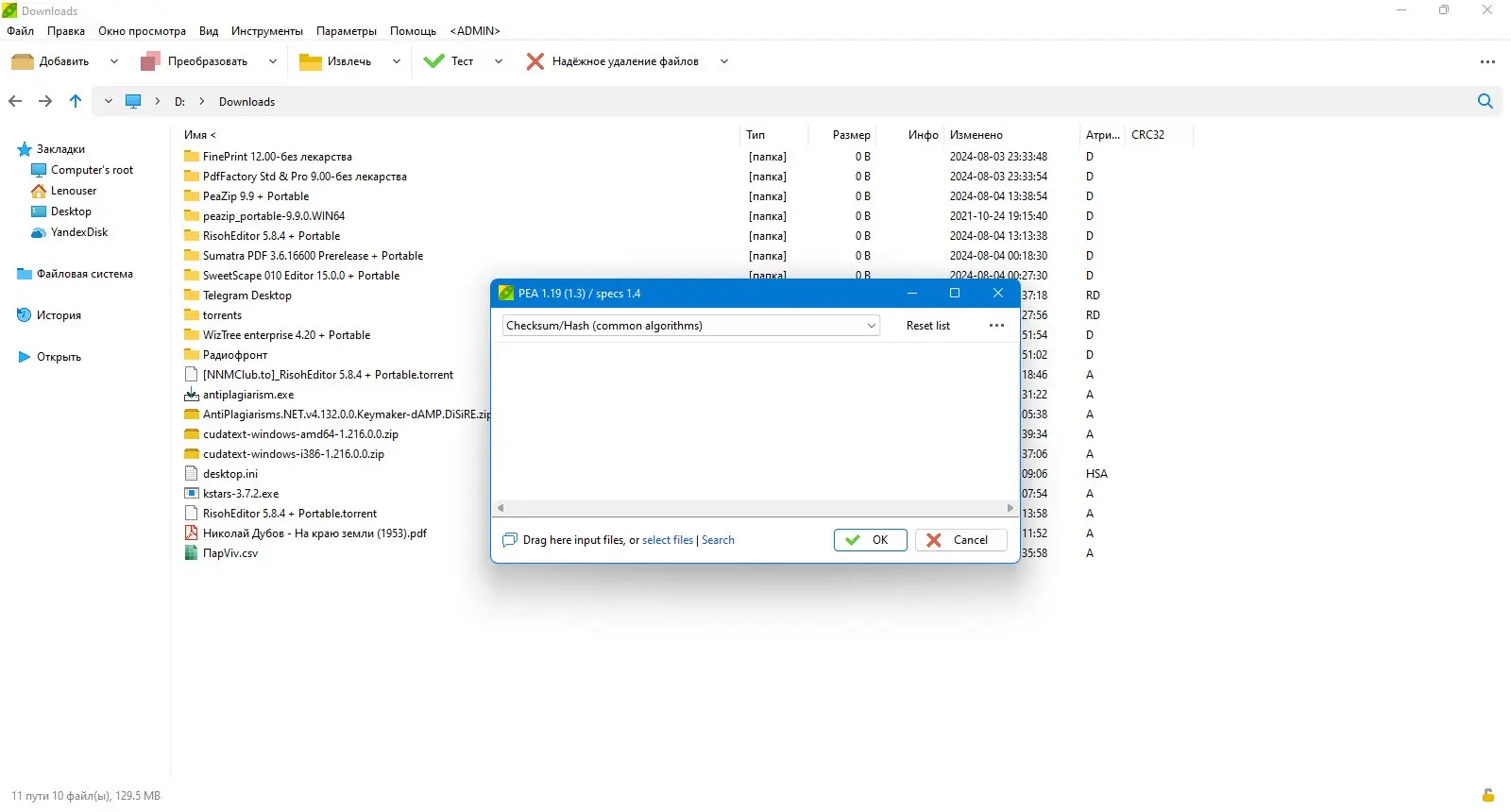Select История in the sidebar

59,315
